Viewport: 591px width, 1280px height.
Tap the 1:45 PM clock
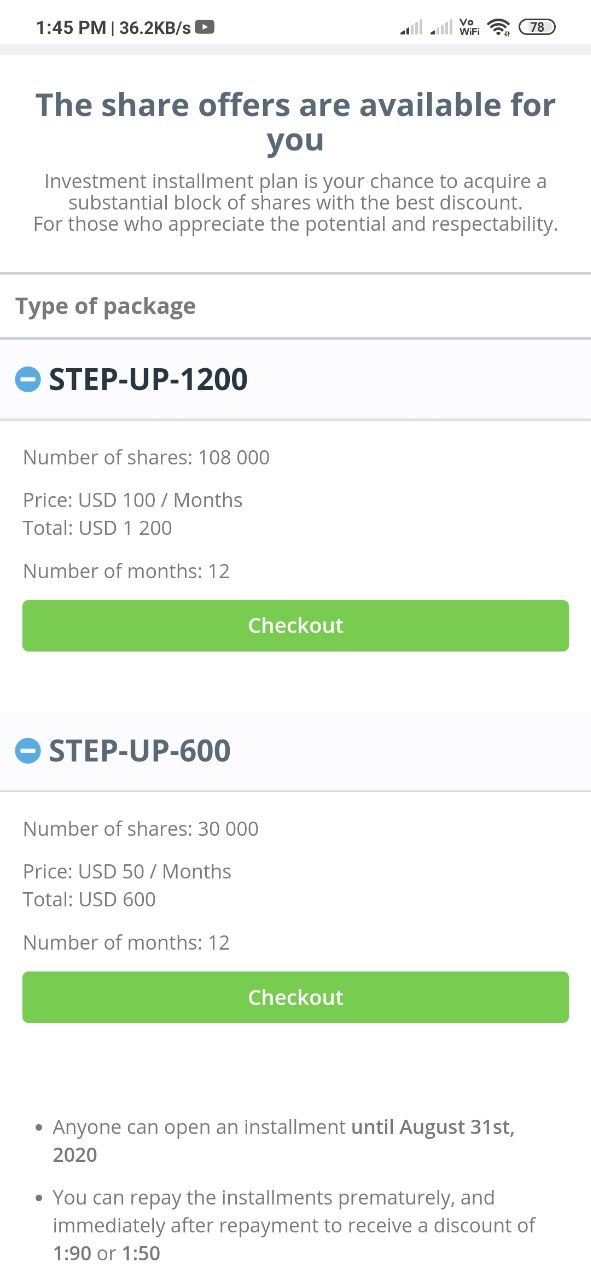coord(70,28)
